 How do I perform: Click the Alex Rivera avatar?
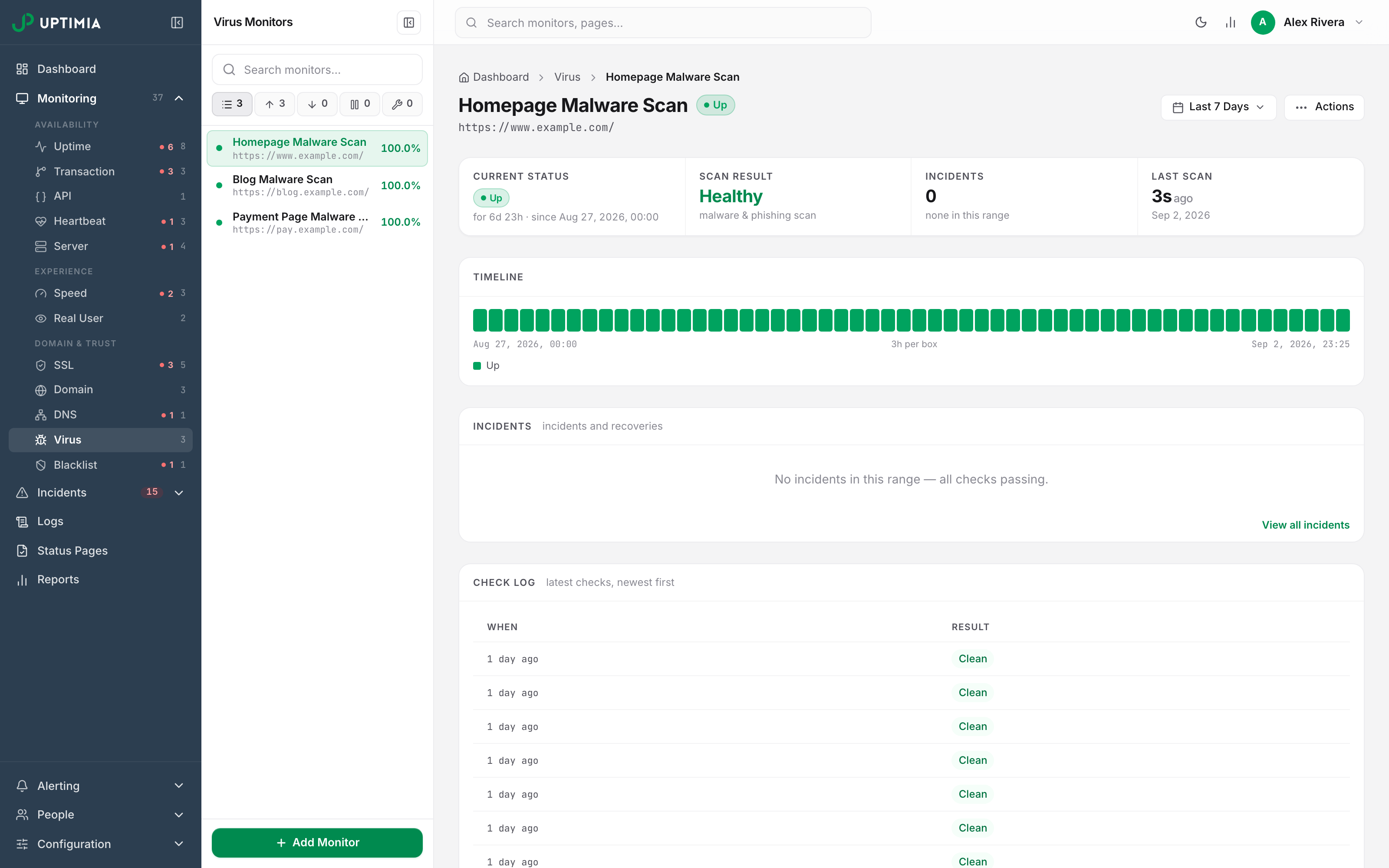pos(1263,23)
